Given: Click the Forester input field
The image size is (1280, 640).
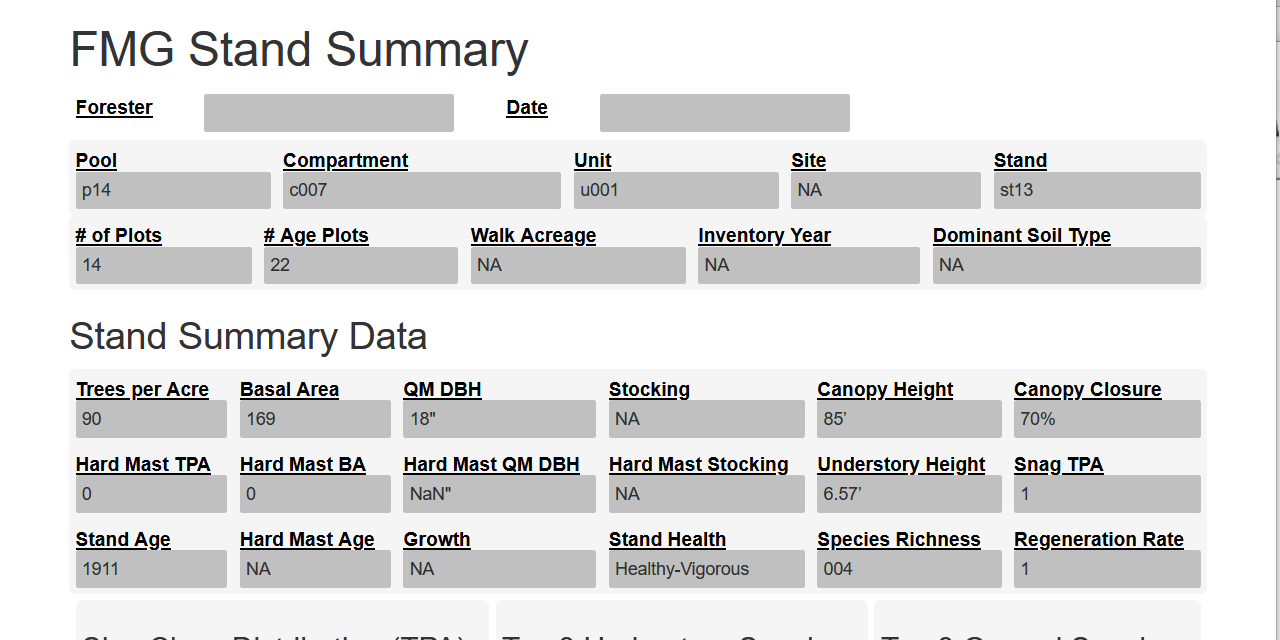Looking at the screenshot, I should (x=329, y=113).
